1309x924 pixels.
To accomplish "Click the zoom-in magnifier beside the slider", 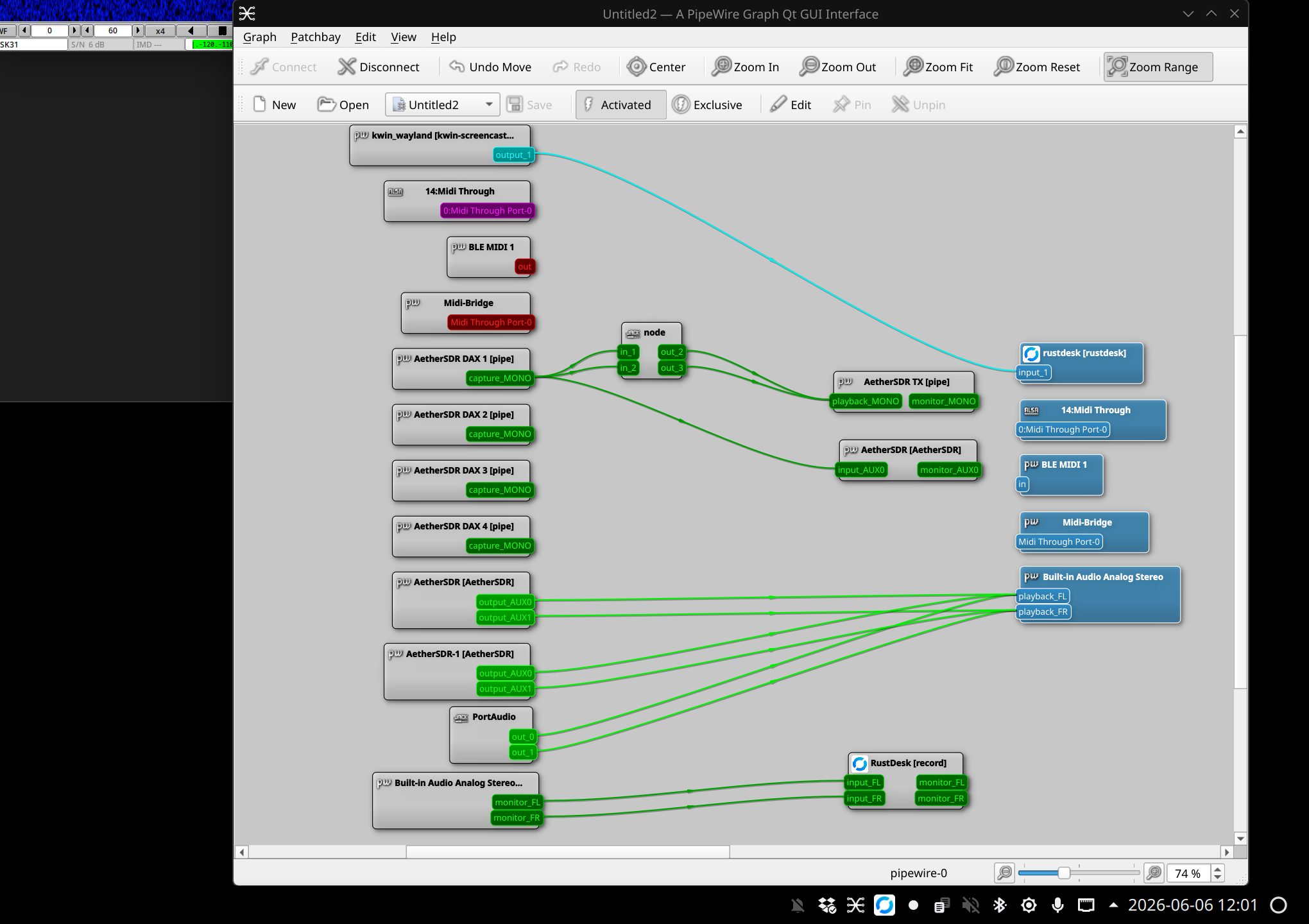I will tap(1154, 873).
